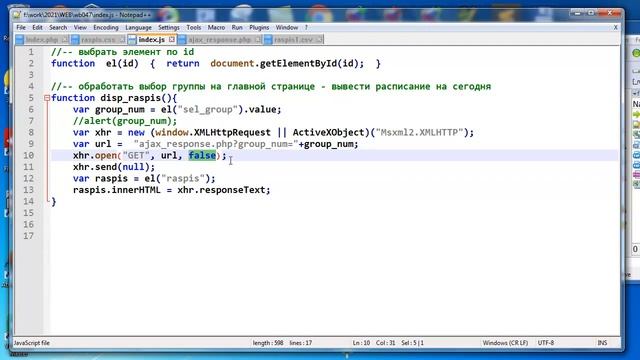The width and height of the screenshot is (640, 360).
Task: Click line number 17 in the margin
Action: coord(29,236)
